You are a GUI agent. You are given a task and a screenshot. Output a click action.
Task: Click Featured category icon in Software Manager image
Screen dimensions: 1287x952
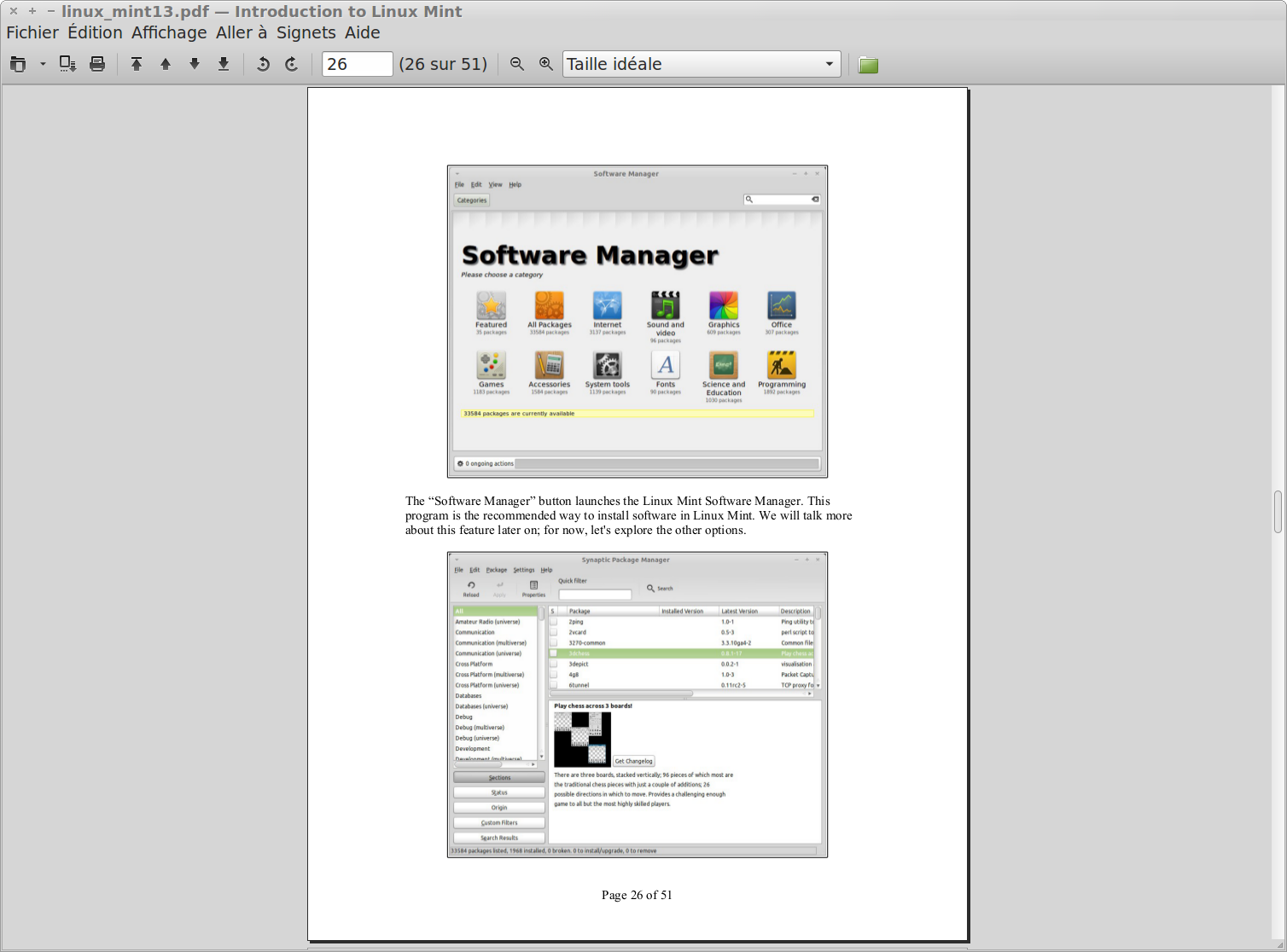click(x=491, y=305)
